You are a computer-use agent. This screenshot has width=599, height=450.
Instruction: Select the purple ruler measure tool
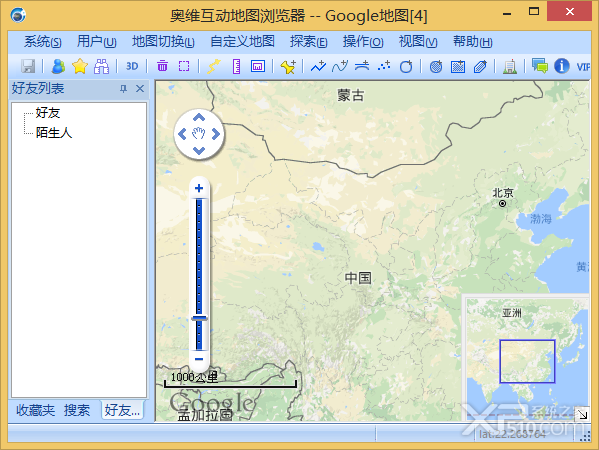(236, 66)
